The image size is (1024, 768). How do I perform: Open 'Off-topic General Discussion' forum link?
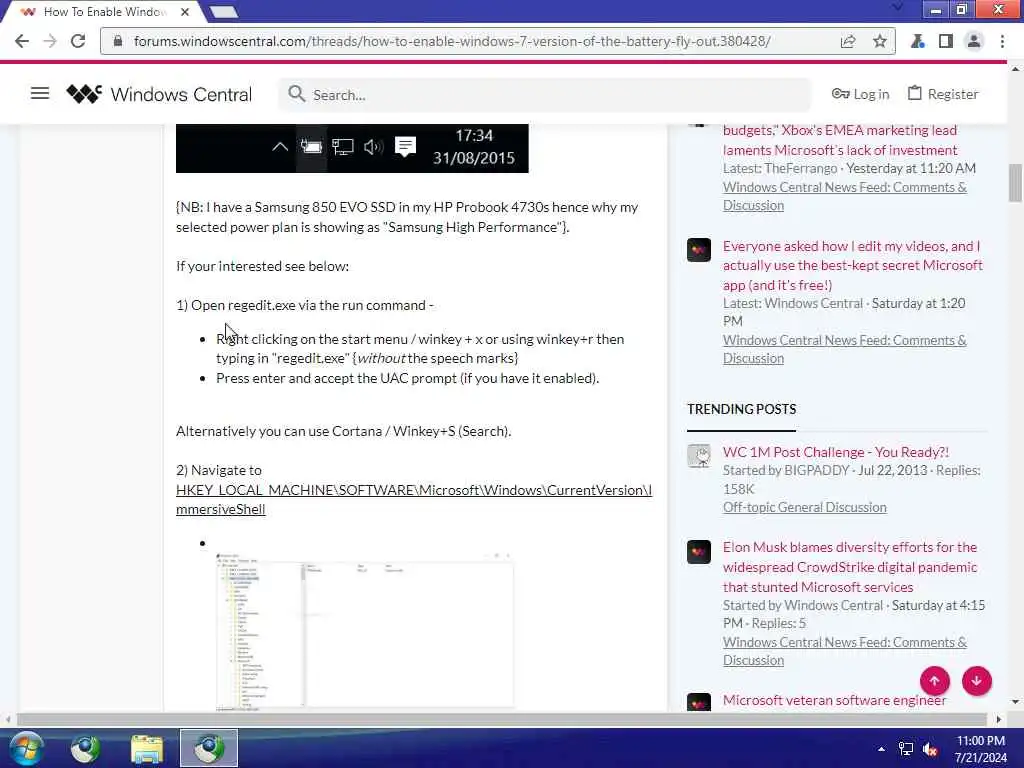(805, 507)
